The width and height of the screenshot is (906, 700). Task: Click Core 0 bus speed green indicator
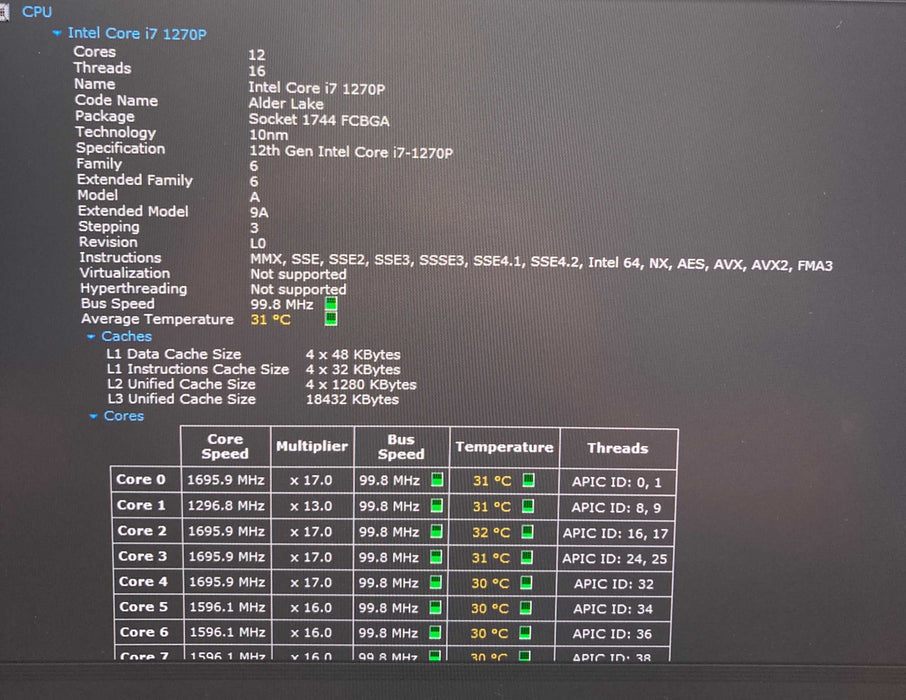click(x=437, y=480)
